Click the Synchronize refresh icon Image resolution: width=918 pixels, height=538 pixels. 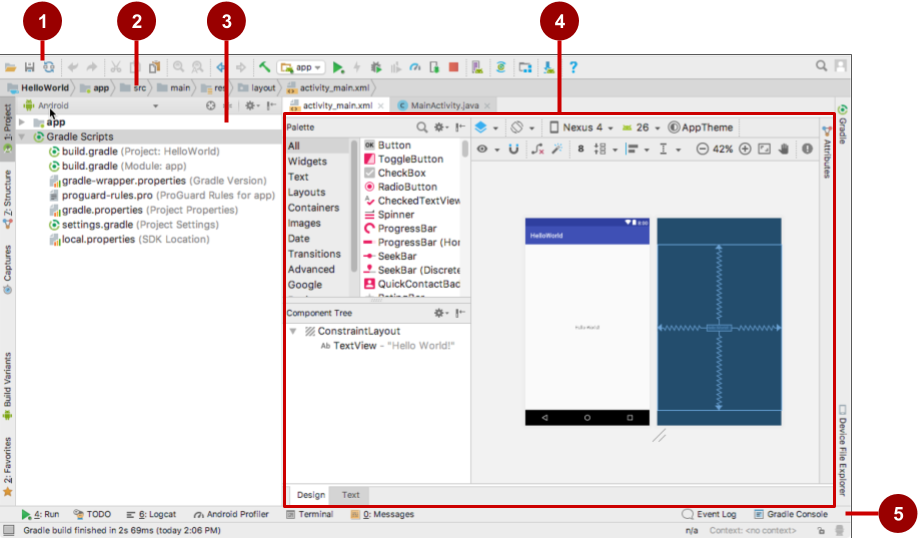click(x=49, y=67)
